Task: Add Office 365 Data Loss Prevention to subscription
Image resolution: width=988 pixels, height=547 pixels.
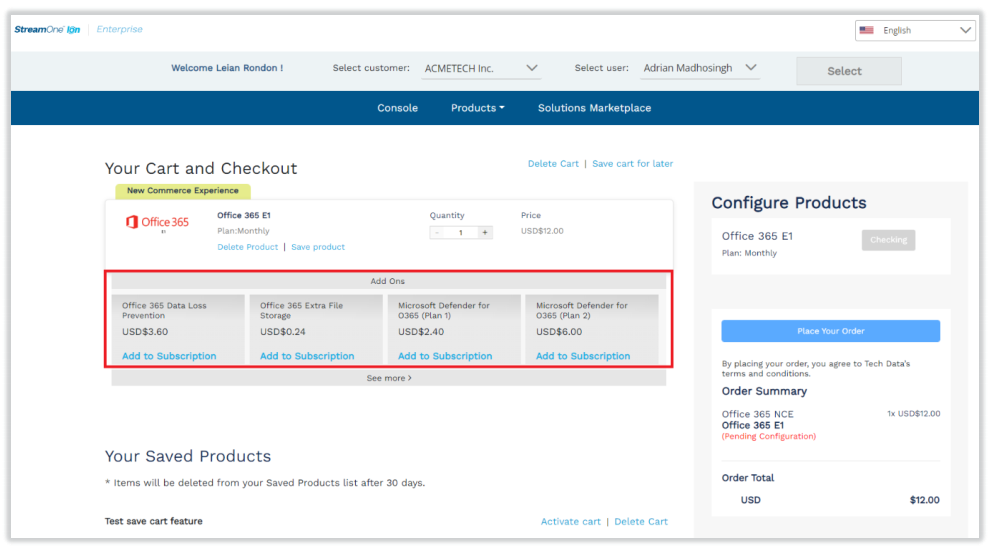Action: coord(169,356)
